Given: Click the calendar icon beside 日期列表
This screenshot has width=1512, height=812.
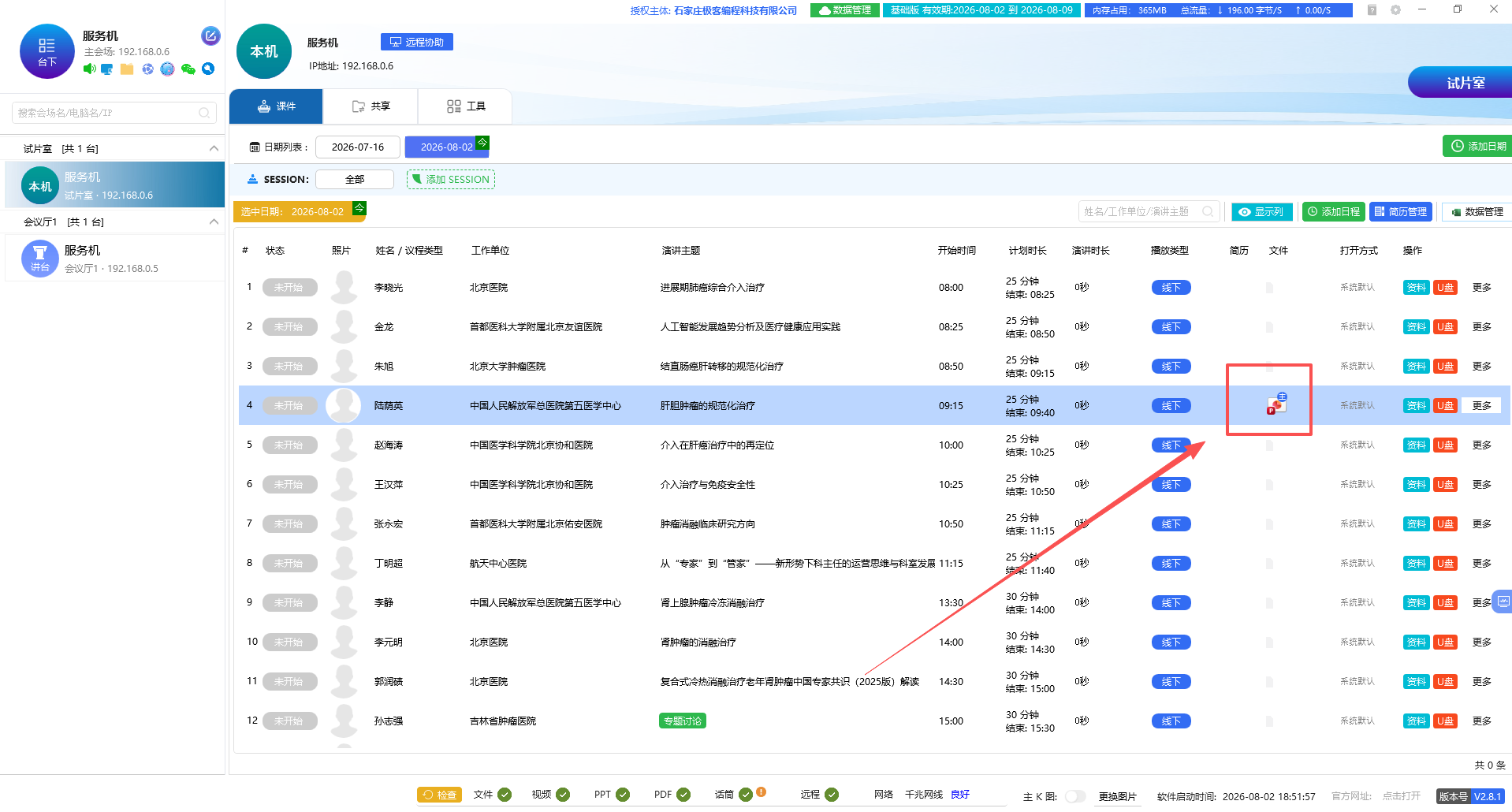Looking at the screenshot, I should coord(255,147).
